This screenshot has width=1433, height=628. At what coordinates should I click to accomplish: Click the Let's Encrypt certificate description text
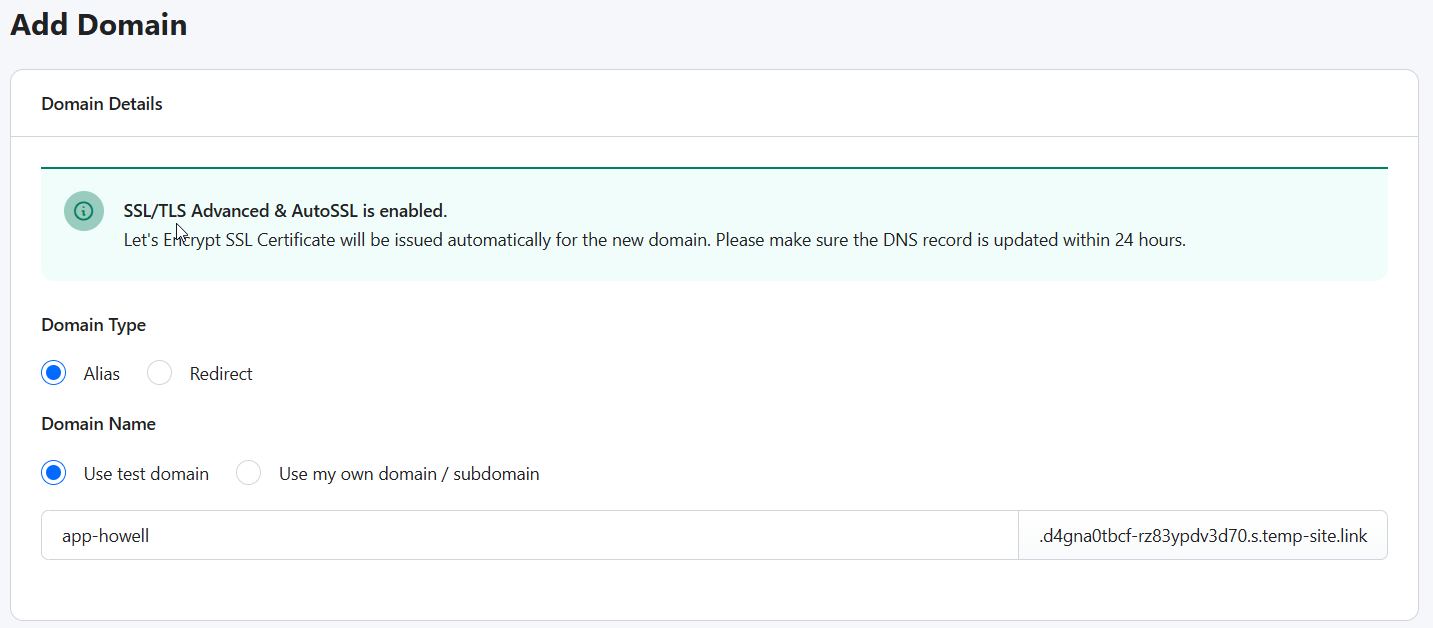point(654,240)
